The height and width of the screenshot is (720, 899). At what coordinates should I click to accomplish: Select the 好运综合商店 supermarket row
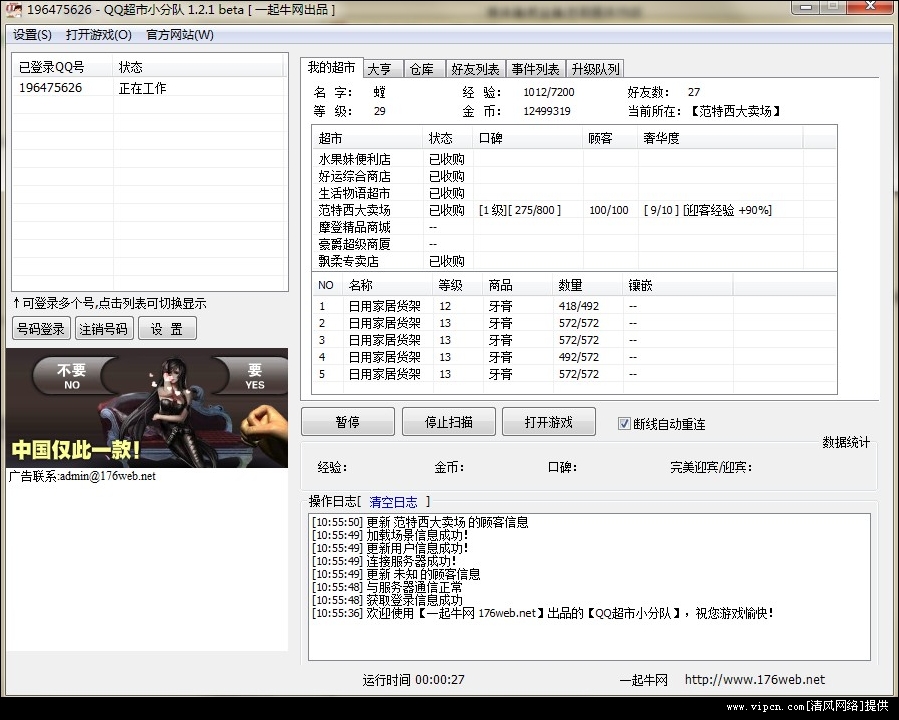pos(573,176)
